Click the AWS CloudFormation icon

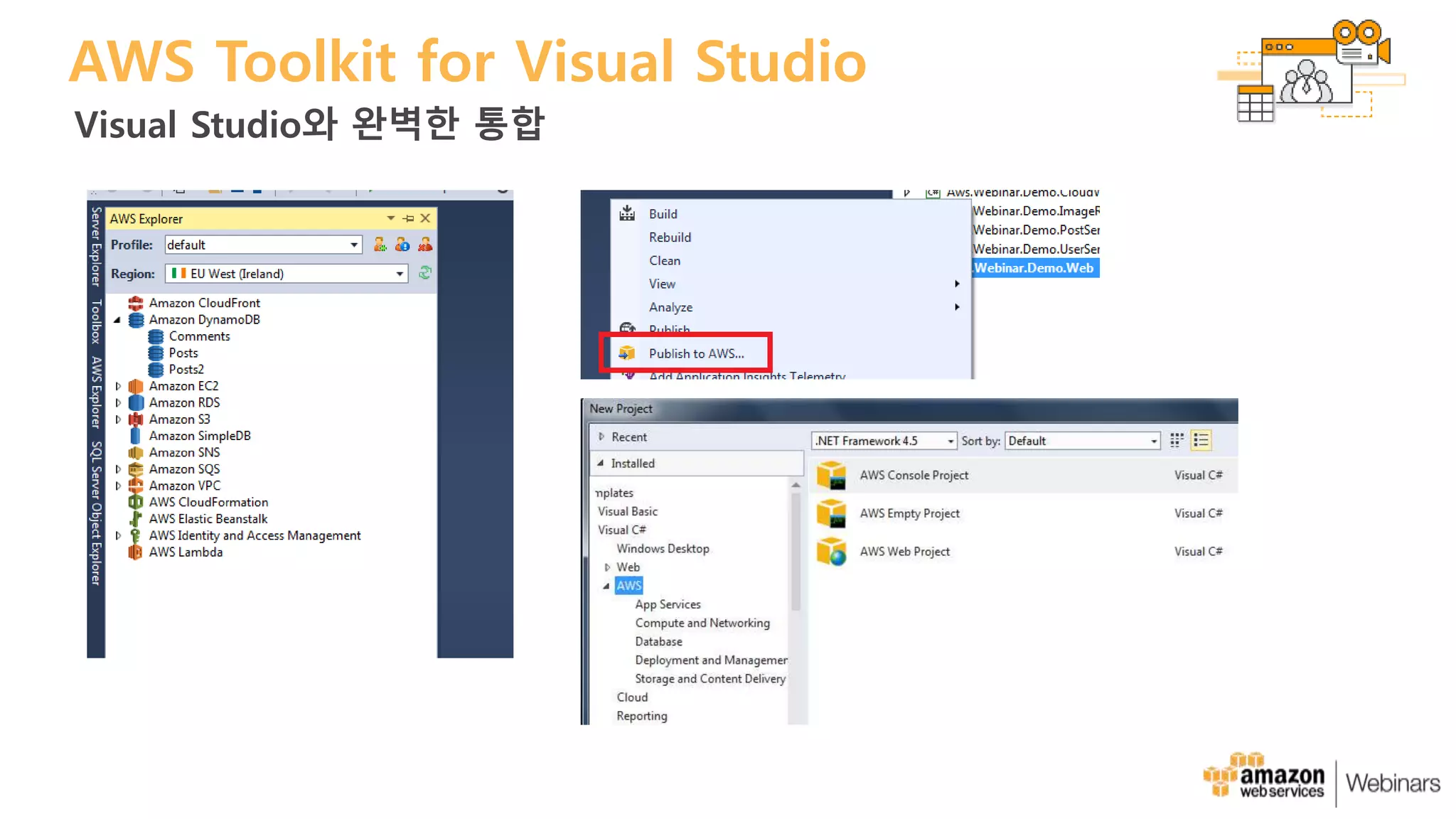[136, 502]
